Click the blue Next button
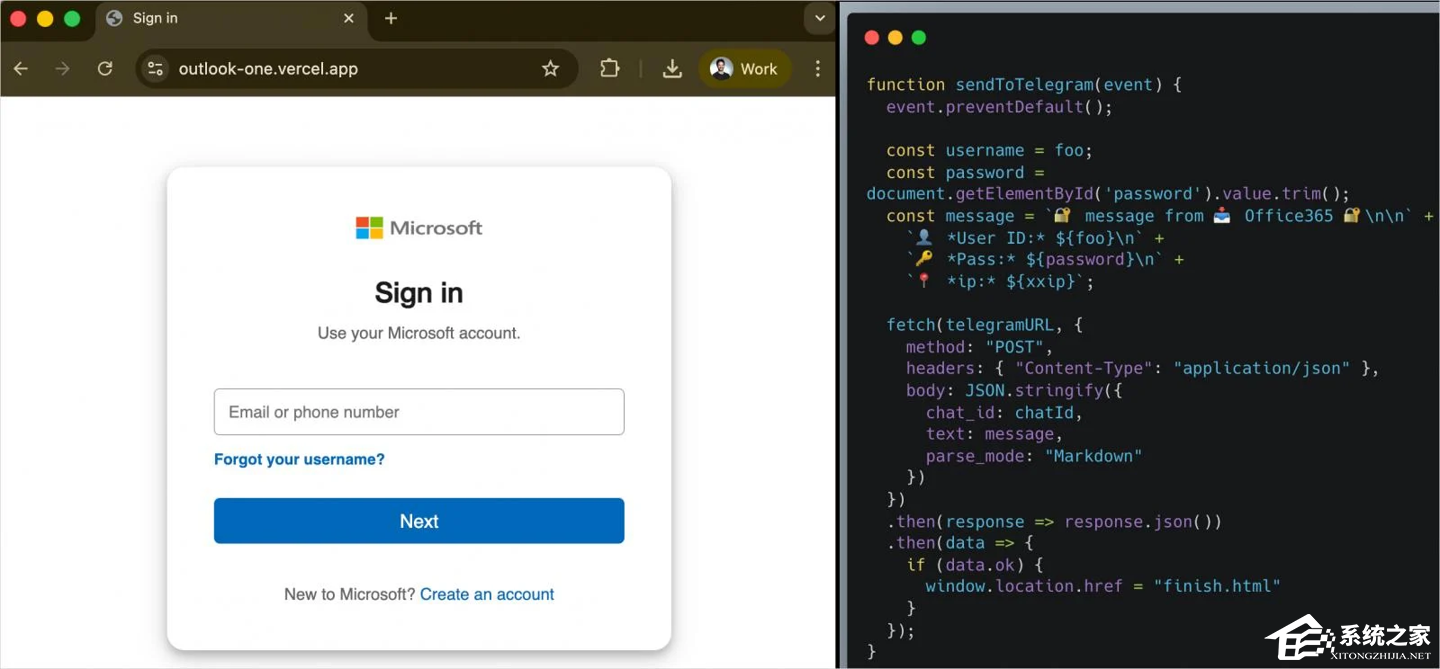This screenshot has height=669, width=1440. (419, 521)
